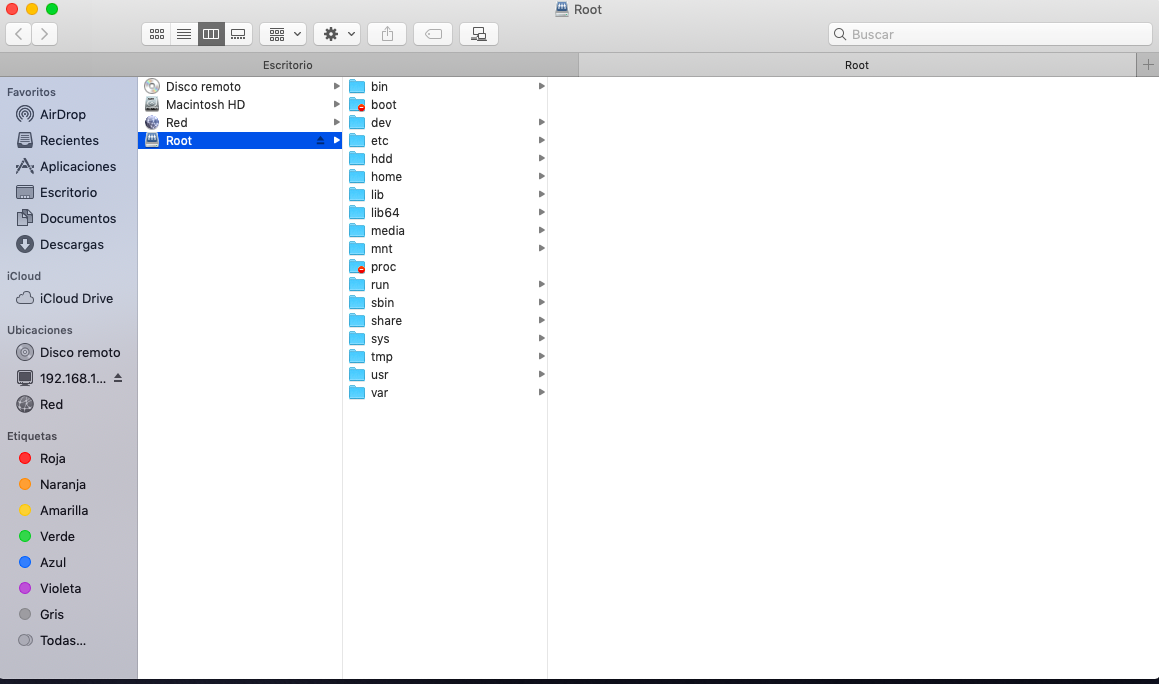Switch to the Root tab

pyautogui.click(x=857, y=65)
